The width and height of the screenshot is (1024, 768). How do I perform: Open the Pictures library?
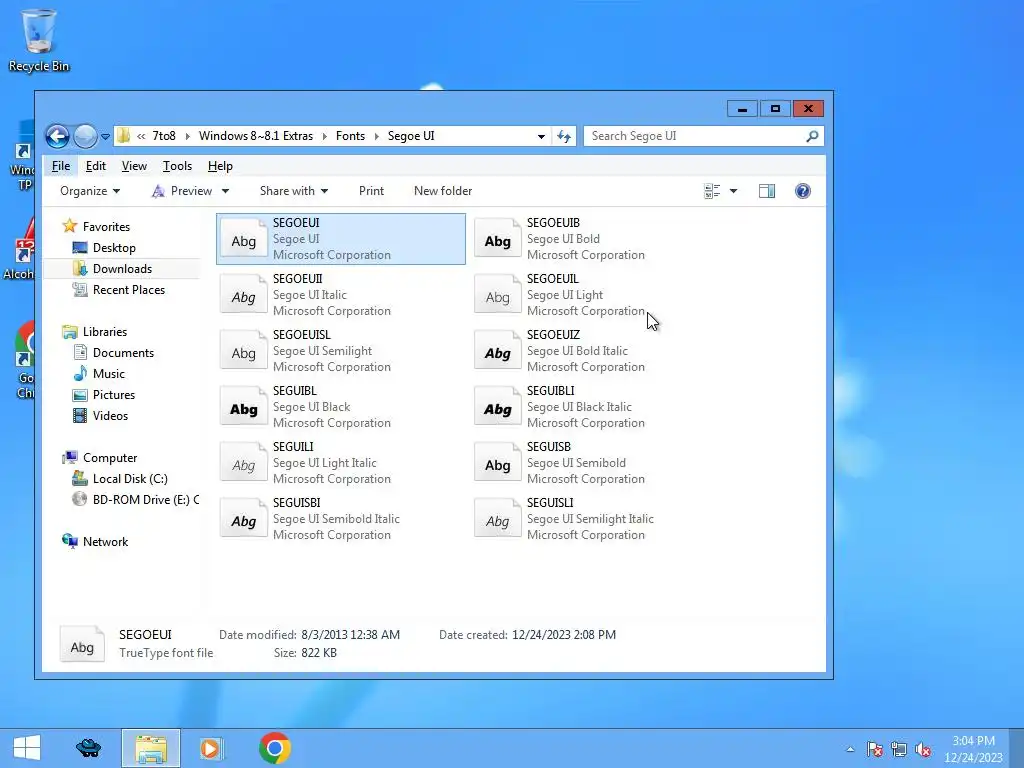[x=104, y=394]
